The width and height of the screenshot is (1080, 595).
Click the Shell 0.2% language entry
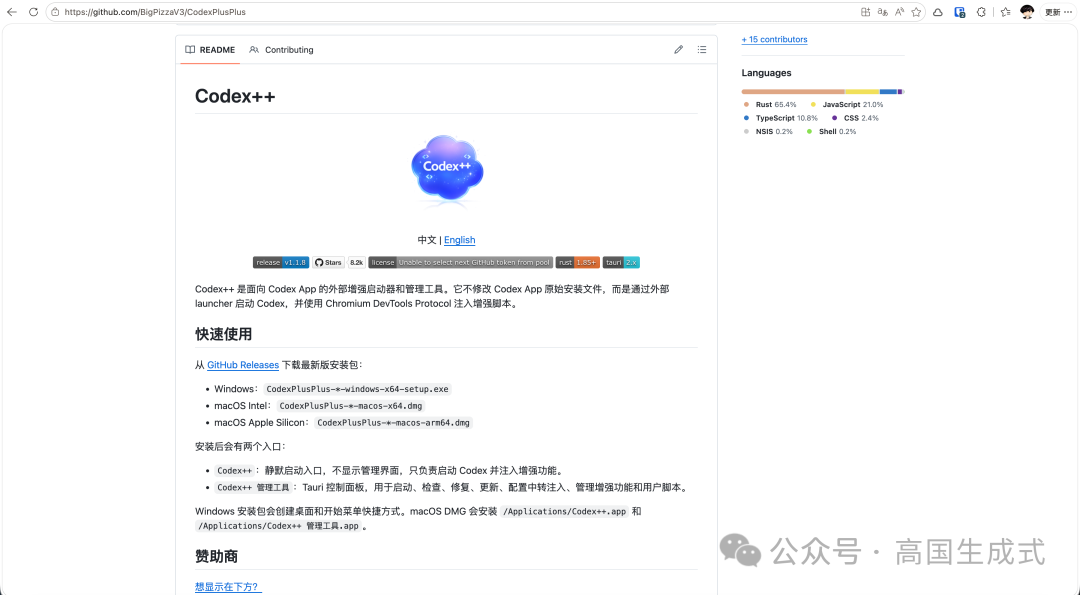pos(831,132)
